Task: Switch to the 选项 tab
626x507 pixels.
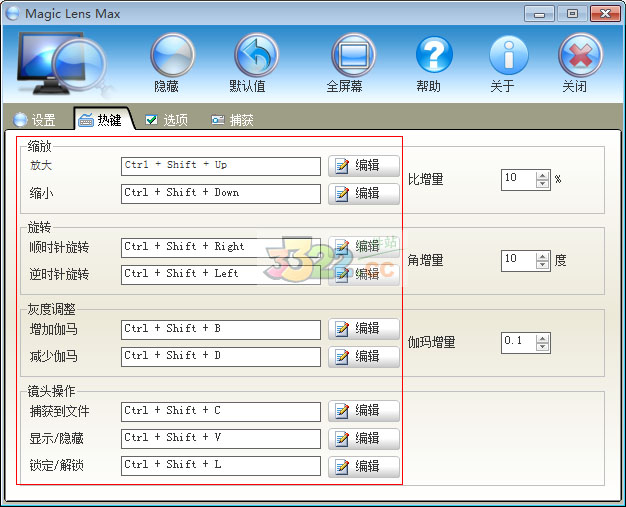Action: click(167, 119)
